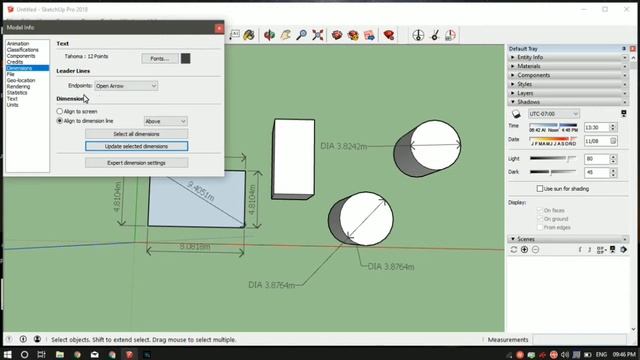The height and width of the screenshot is (360, 640).
Task: Open the Windows Start menu
Action: click(x=8, y=354)
